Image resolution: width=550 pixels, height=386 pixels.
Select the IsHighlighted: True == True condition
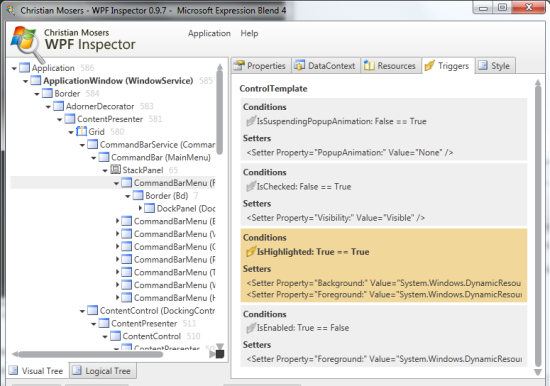313,252
